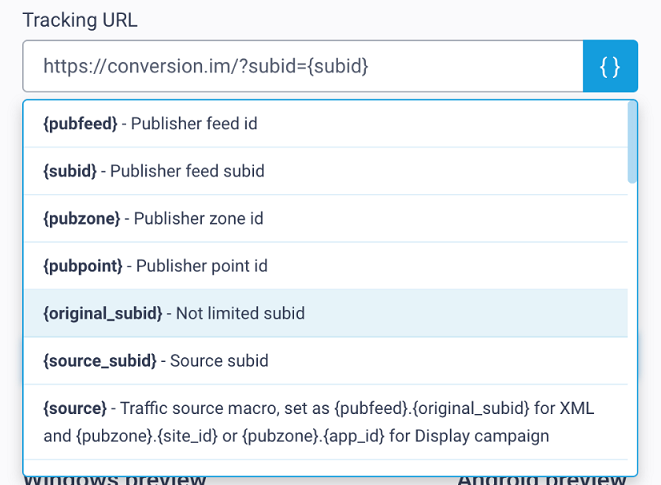Click inside the Tracking URL input field
Viewport: 661px width, 485px height.
pos(303,66)
